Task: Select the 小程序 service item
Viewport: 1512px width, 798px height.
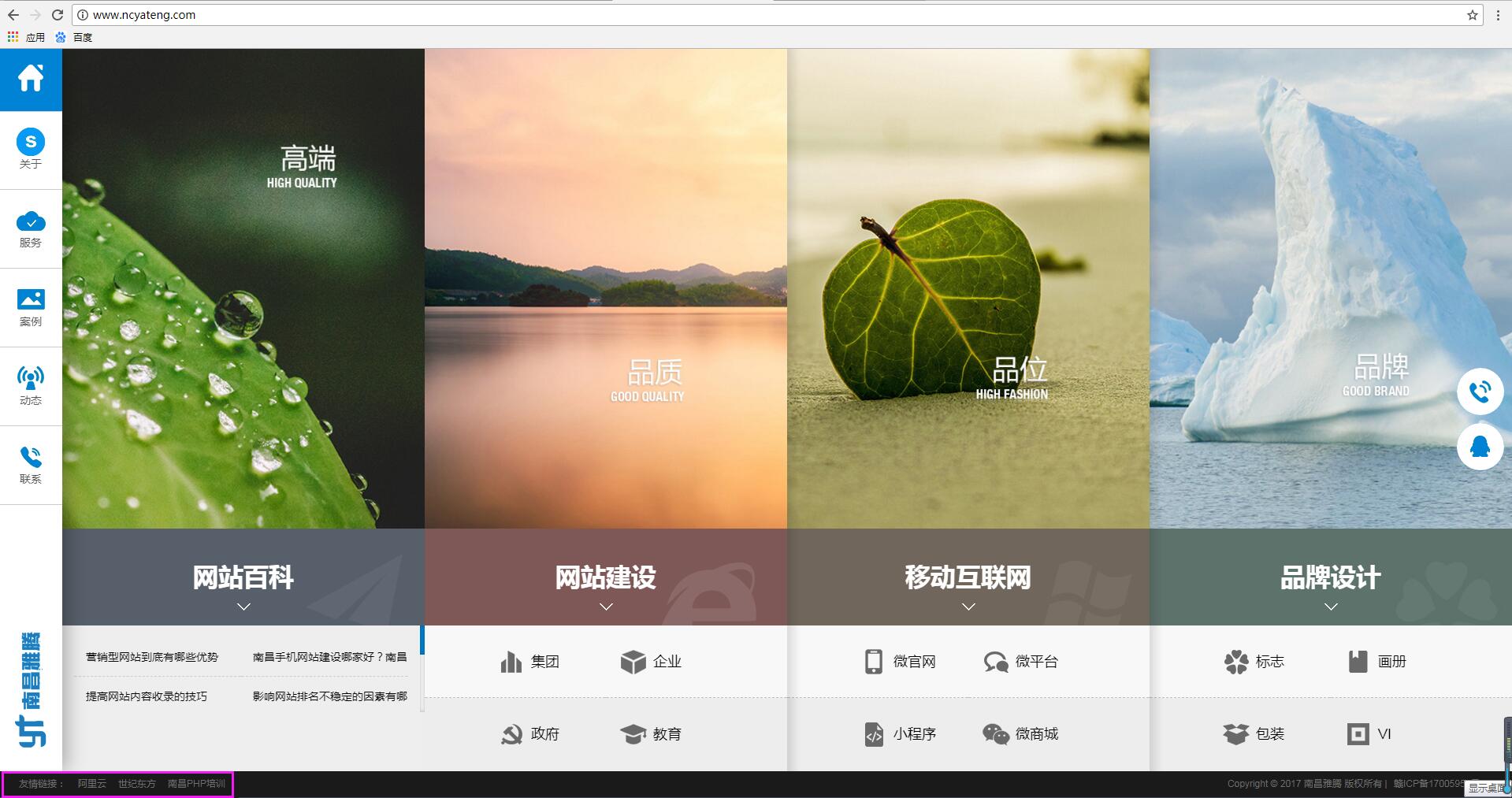Action: click(900, 734)
